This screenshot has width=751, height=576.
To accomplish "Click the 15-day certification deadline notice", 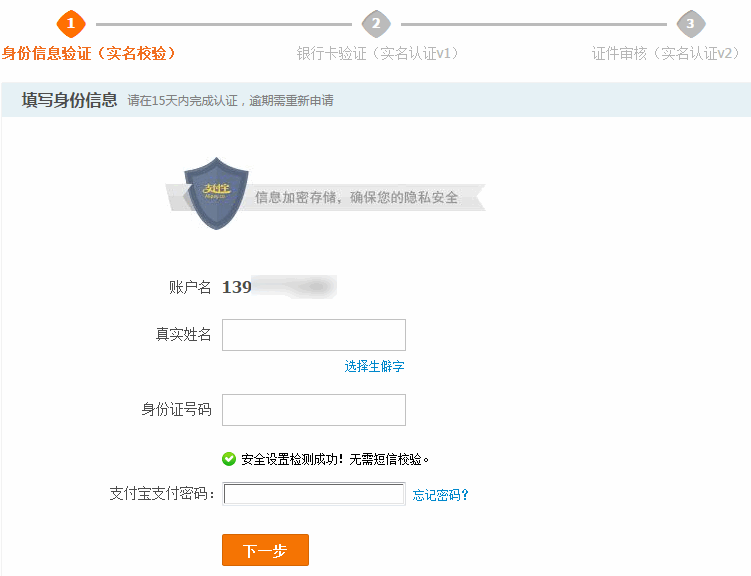I will (231, 101).
